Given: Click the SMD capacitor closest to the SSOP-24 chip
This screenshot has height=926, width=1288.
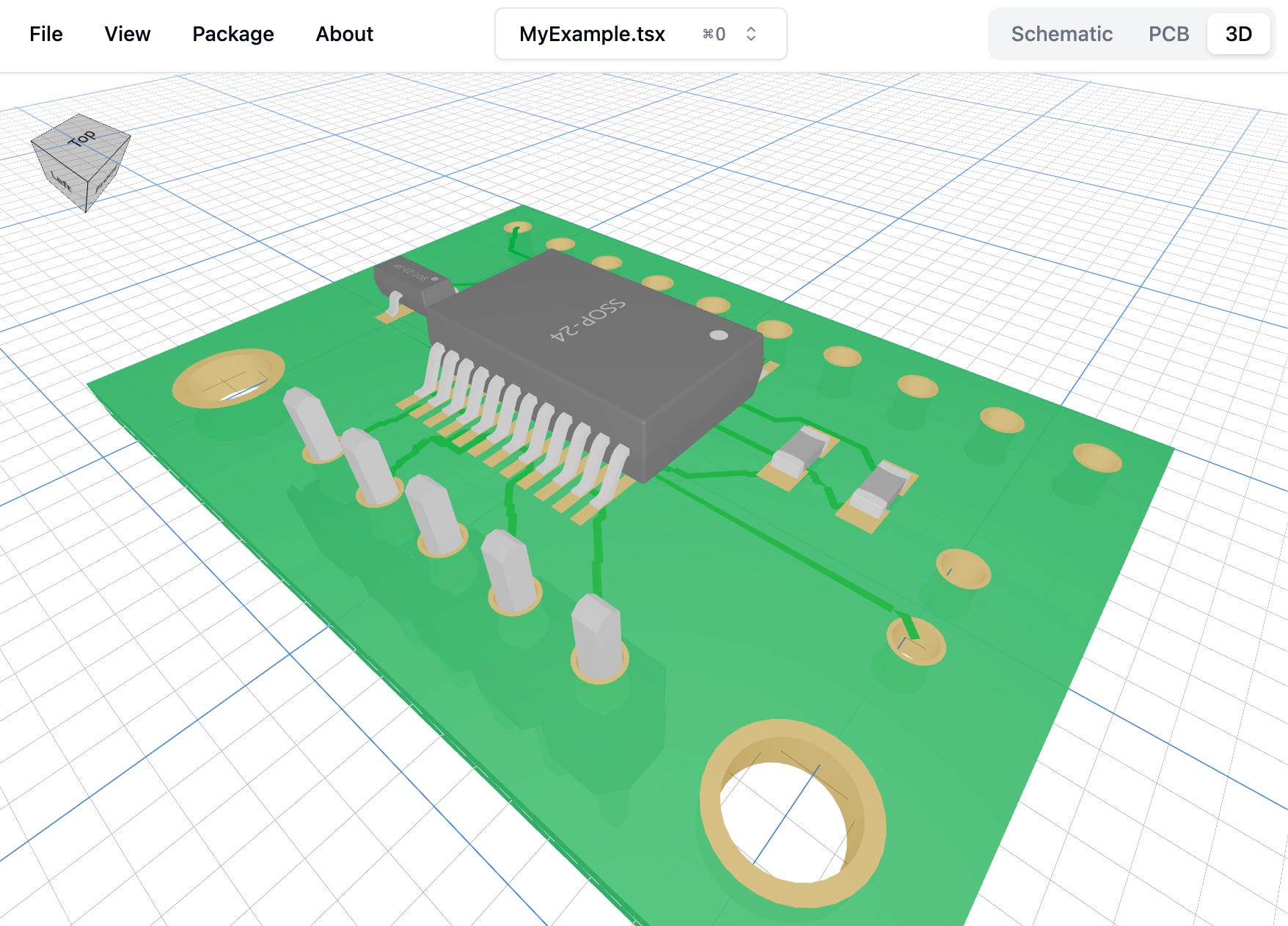Looking at the screenshot, I should point(801,451).
